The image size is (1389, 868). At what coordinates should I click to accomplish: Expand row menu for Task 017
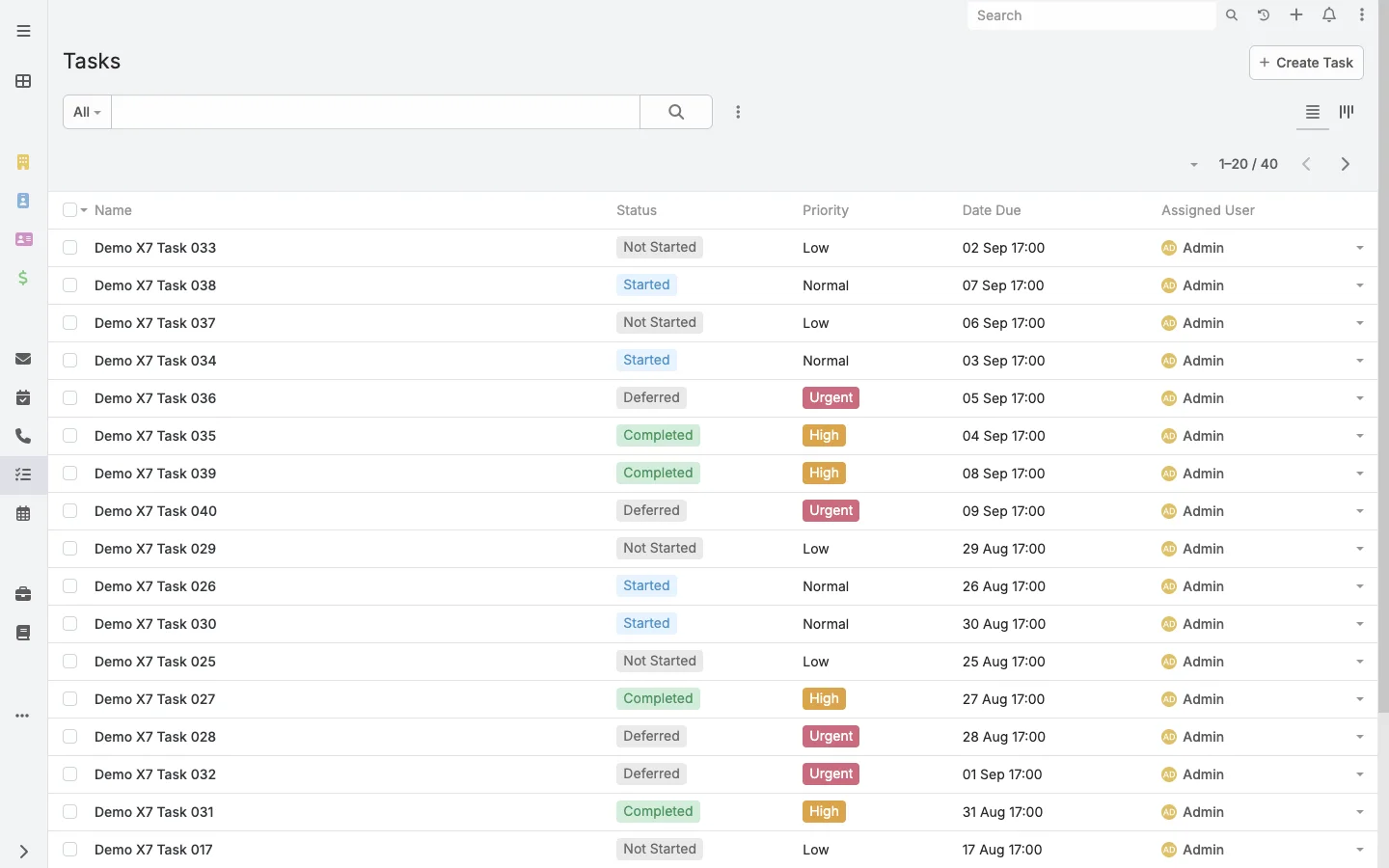pyautogui.click(x=1360, y=850)
